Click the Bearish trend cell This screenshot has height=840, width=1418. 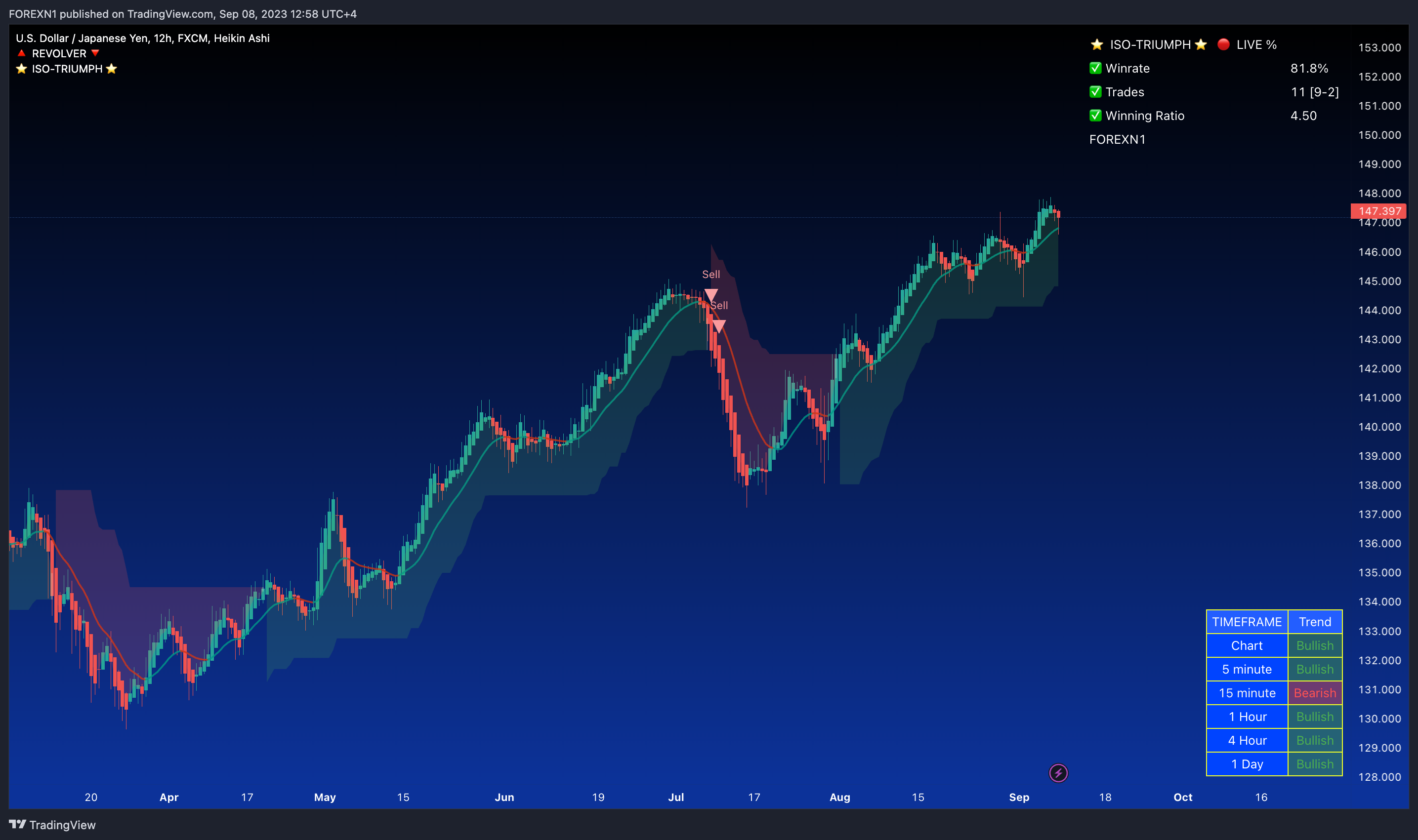tap(1315, 693)
